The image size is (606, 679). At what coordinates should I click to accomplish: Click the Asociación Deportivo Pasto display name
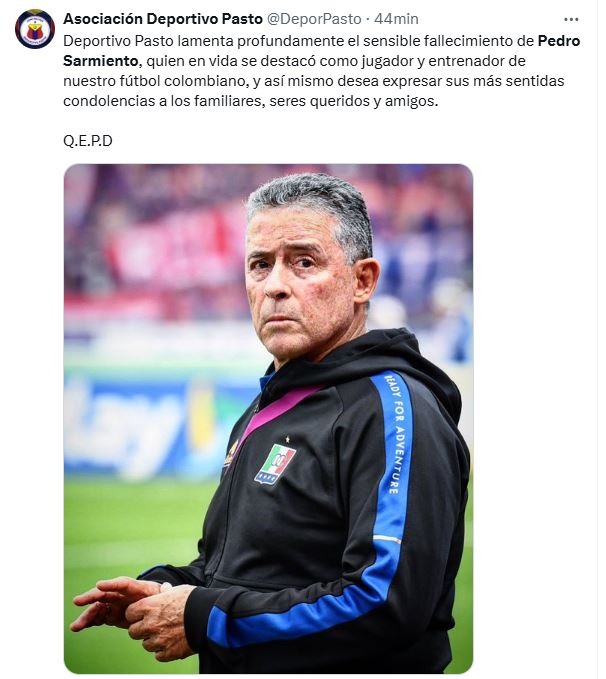(163, 19)
